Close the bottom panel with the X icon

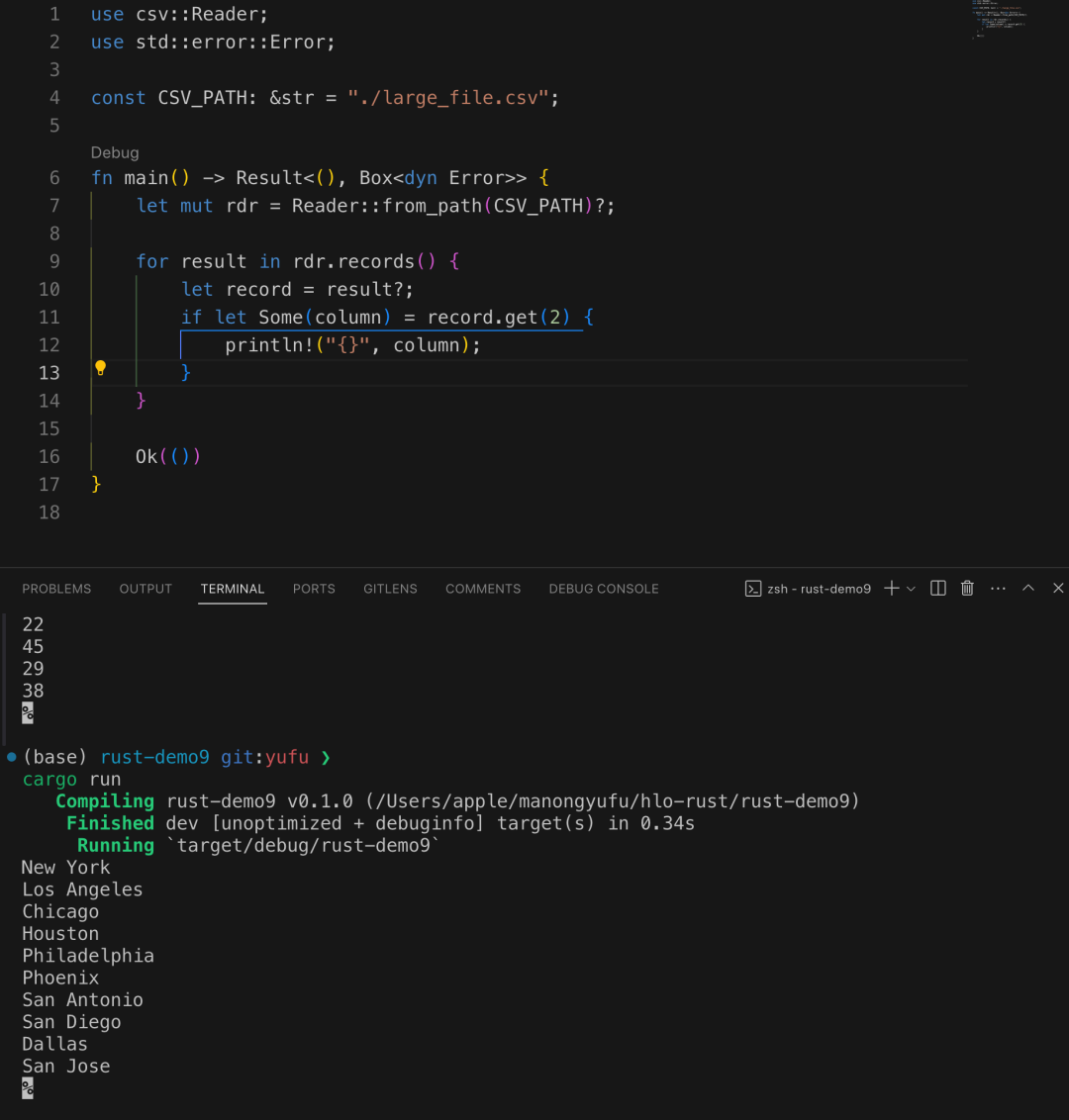click(1058, 588)
